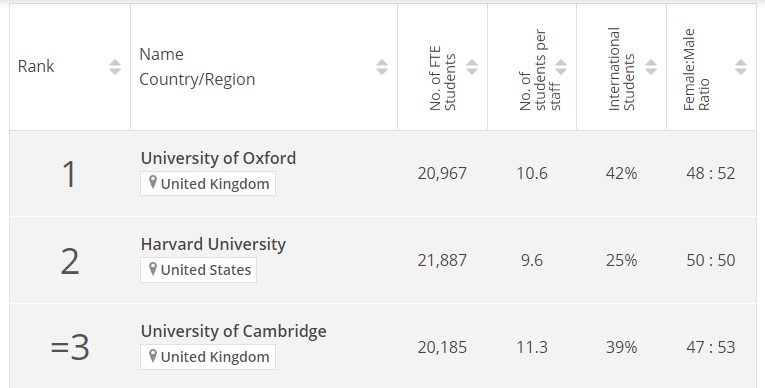Sort by International Students arrows
The height and width of the screenshot is (388, 765).
point(651,67)
